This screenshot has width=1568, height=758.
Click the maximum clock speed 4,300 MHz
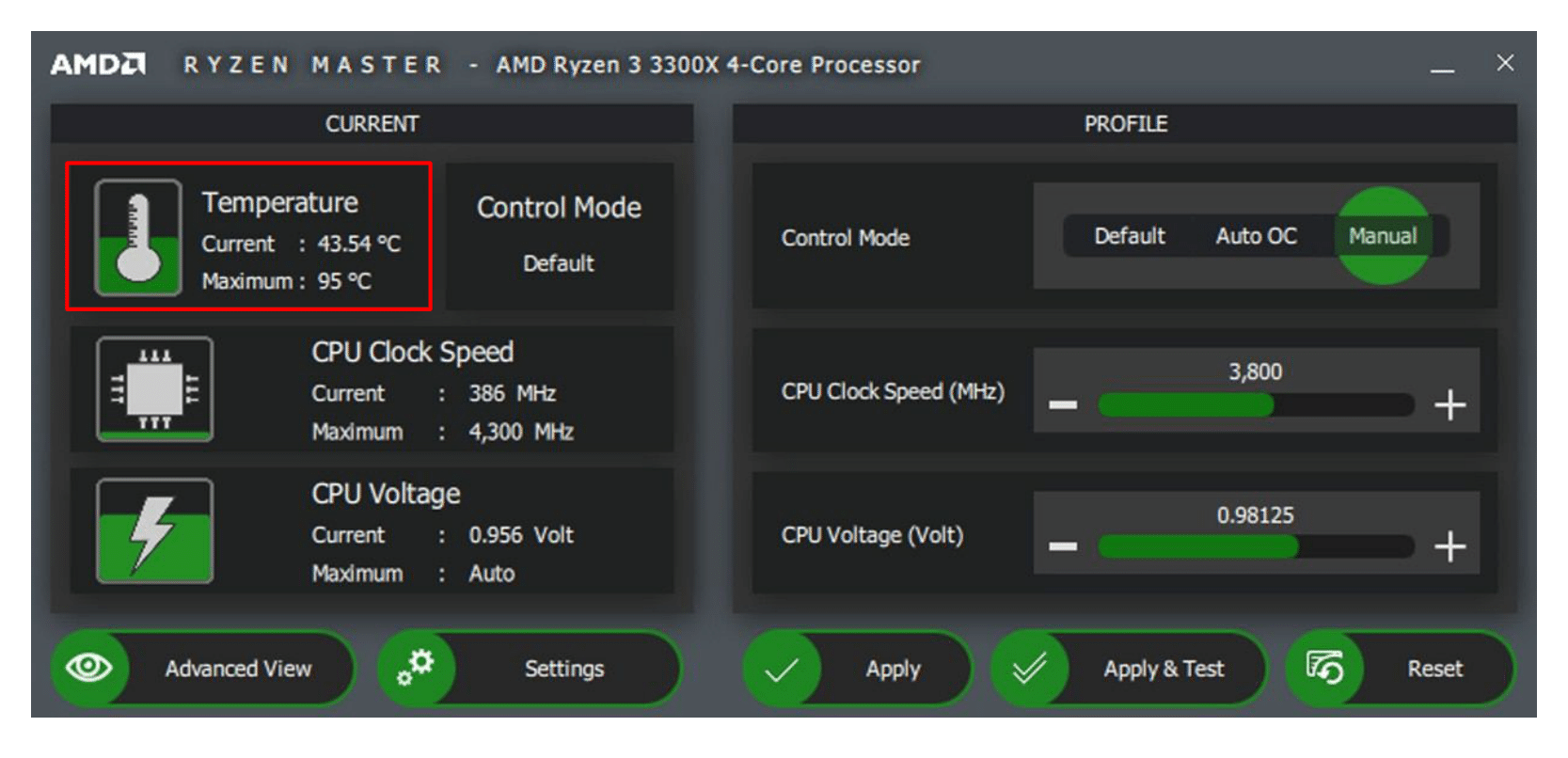coord(521,432)
